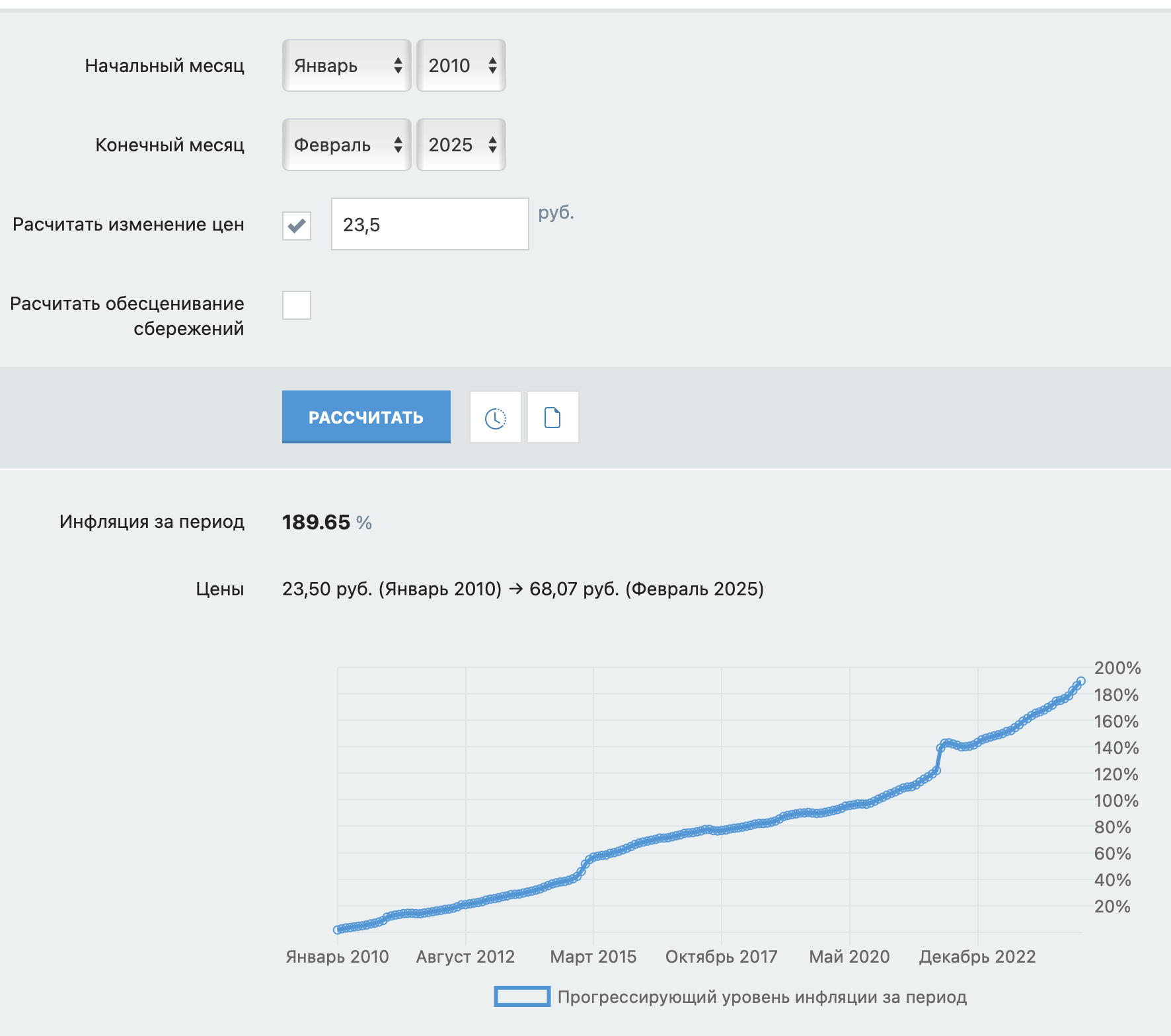Screen dimensions: 1171x1036
Task: Focus the price input field containing 23,5
Action: 430,225
